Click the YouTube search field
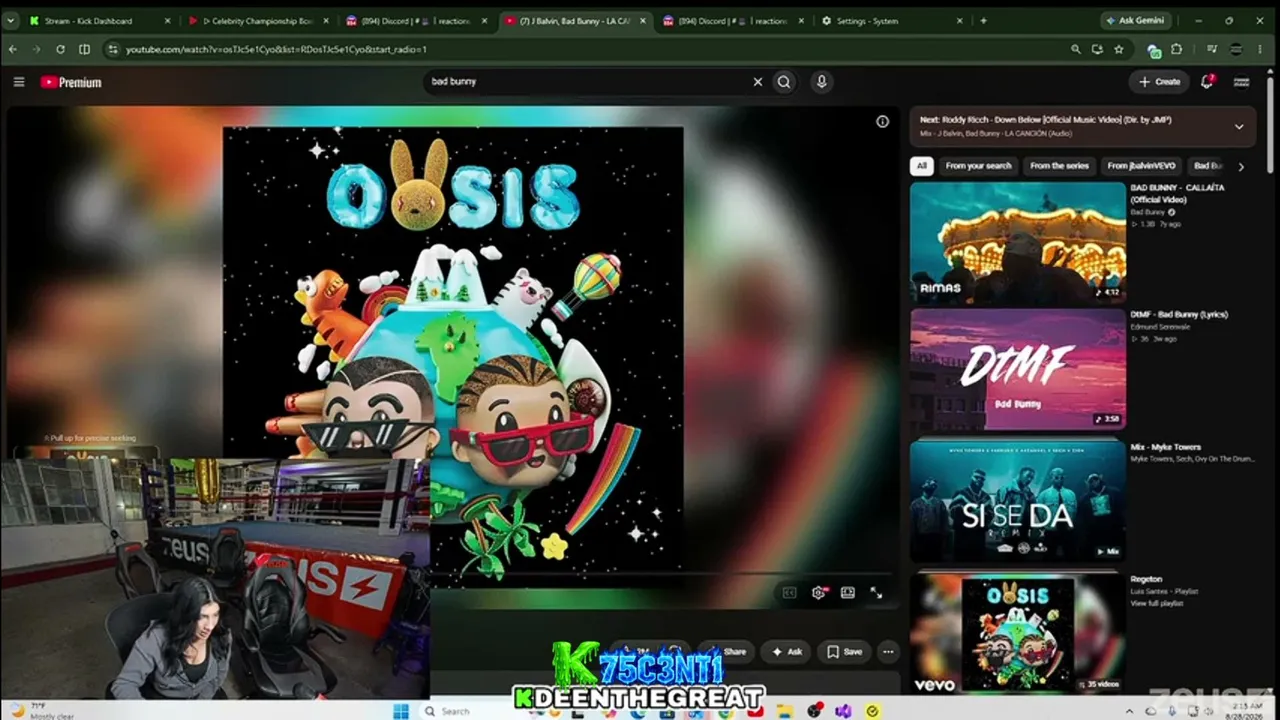This screenshot has width=1280, height=720. pyautogui.click(x=588, y=82)
